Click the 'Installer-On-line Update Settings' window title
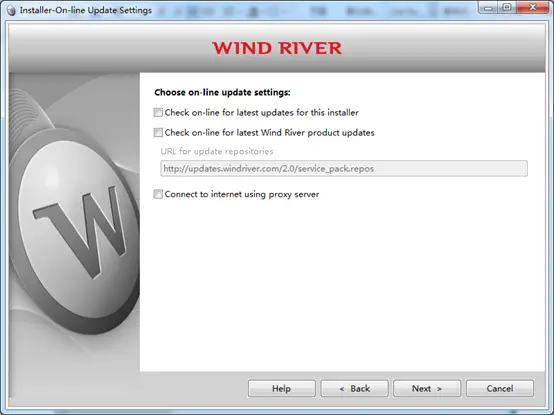 pos(86,10)
